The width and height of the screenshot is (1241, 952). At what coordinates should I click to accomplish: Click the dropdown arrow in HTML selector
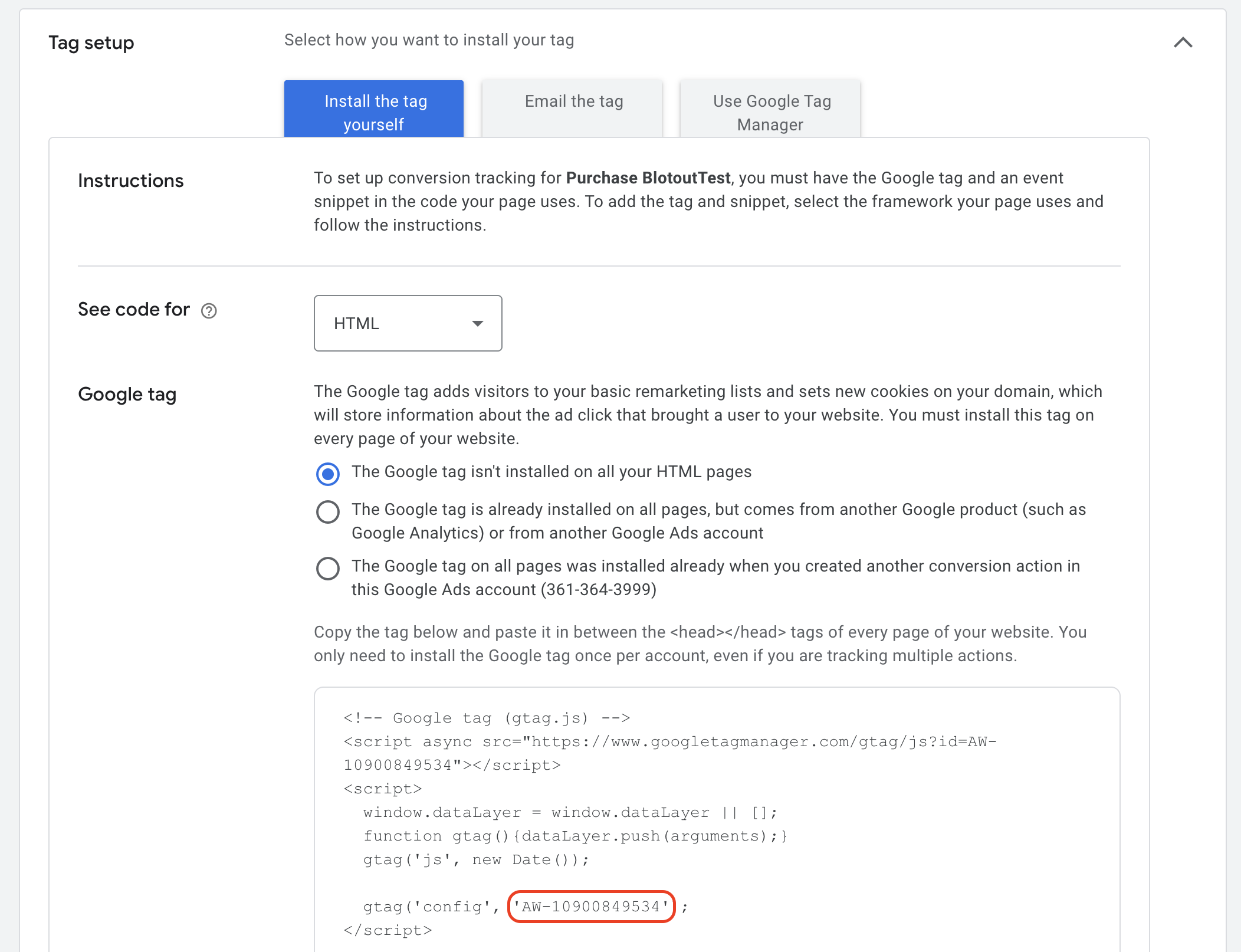tap(477, 323)
